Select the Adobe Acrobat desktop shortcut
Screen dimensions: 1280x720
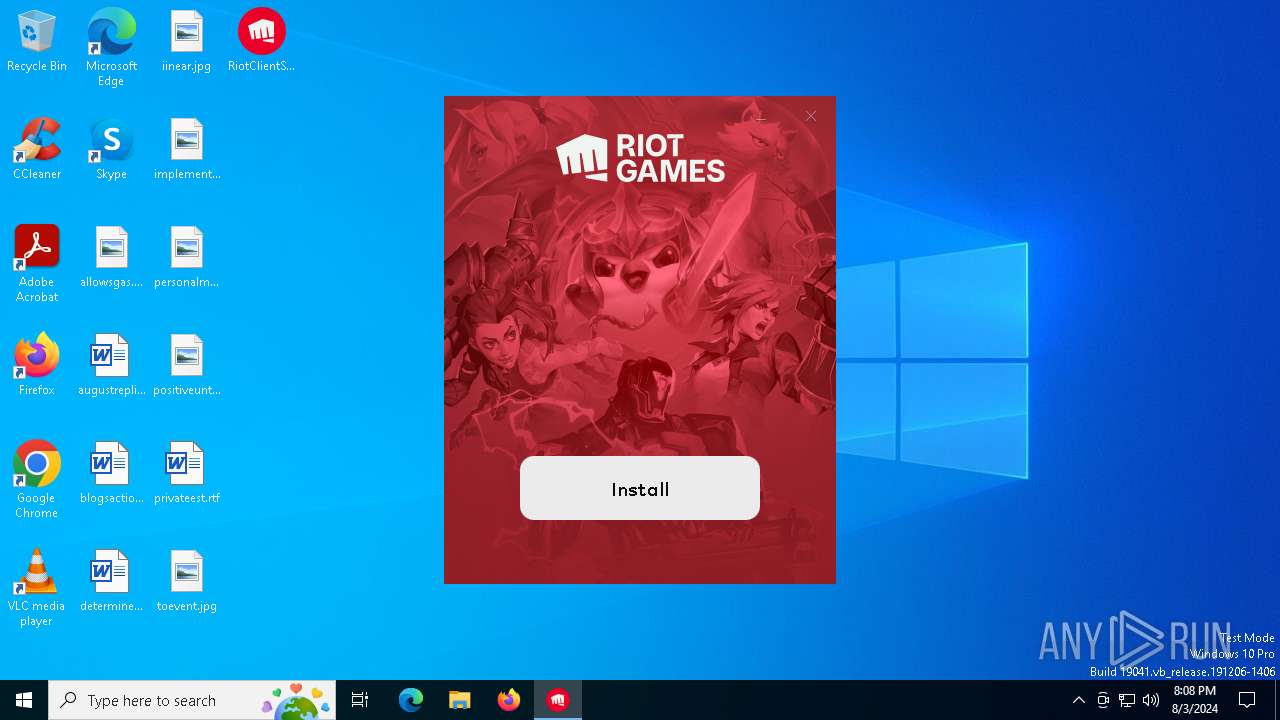click(x=37, y=264)
